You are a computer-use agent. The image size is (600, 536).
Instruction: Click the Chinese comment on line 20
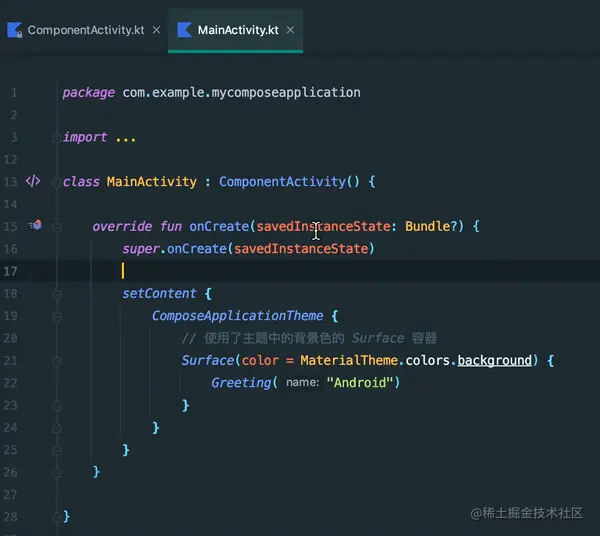(x=309, y=338)
